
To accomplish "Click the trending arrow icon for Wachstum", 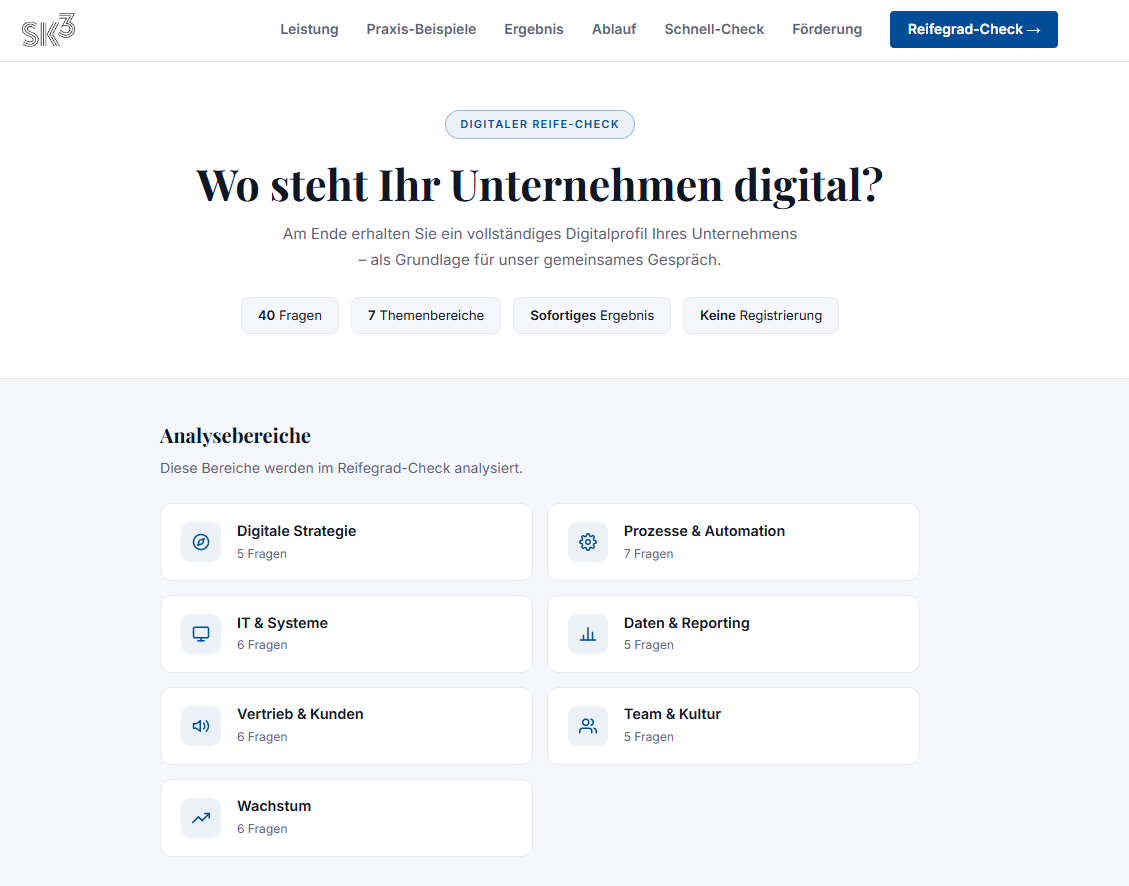I will point(201,818).
